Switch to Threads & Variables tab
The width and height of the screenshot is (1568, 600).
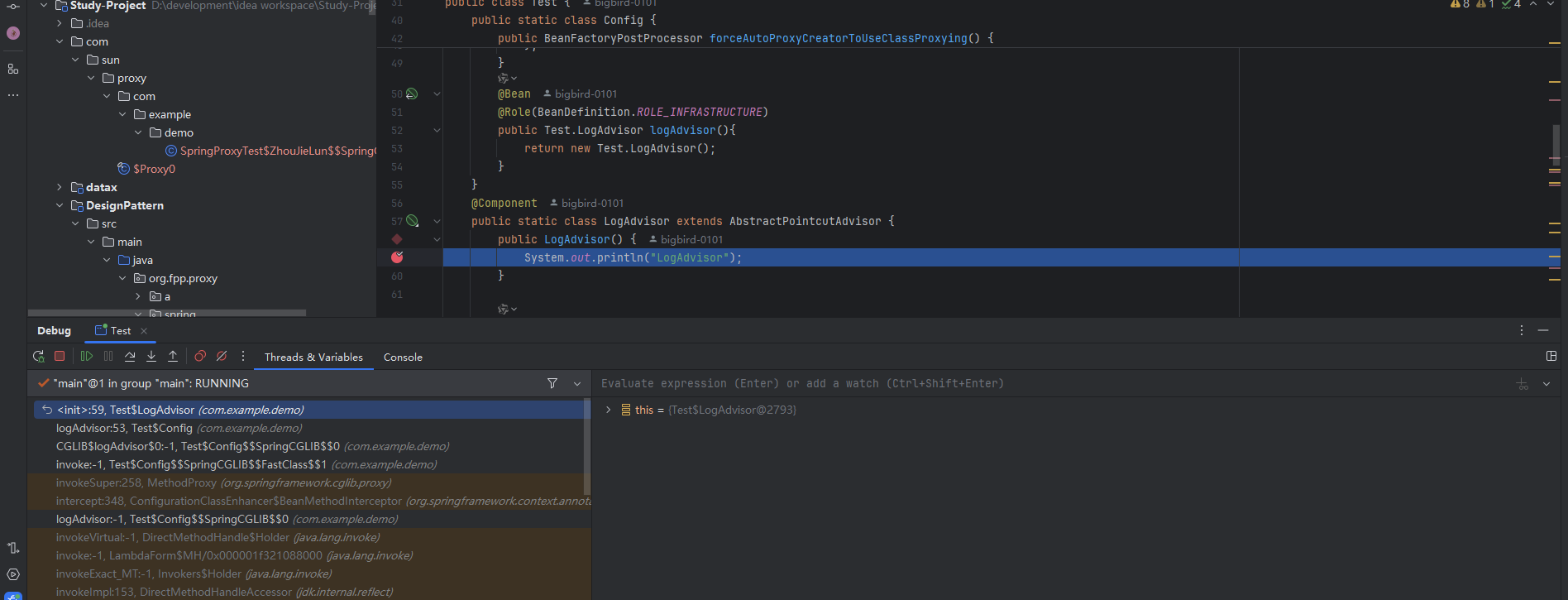point(313,358)
